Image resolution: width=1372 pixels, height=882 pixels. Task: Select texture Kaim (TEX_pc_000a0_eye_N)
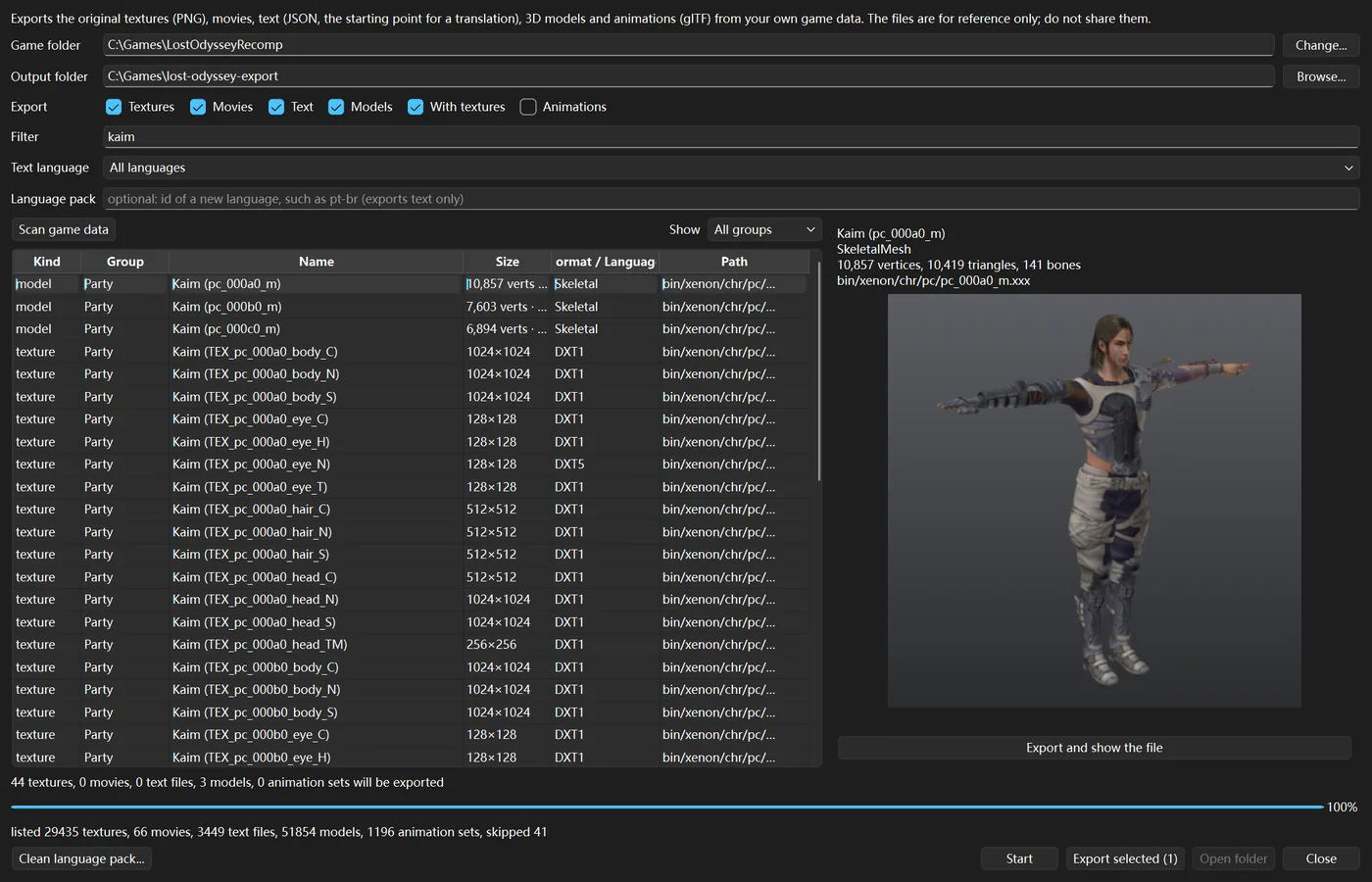pyautogui.click(x=411, y=465)
